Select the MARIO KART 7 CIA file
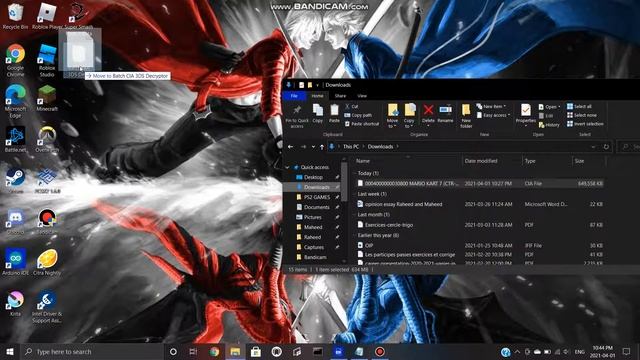The image size is (640, 360). tap(480, 184)
